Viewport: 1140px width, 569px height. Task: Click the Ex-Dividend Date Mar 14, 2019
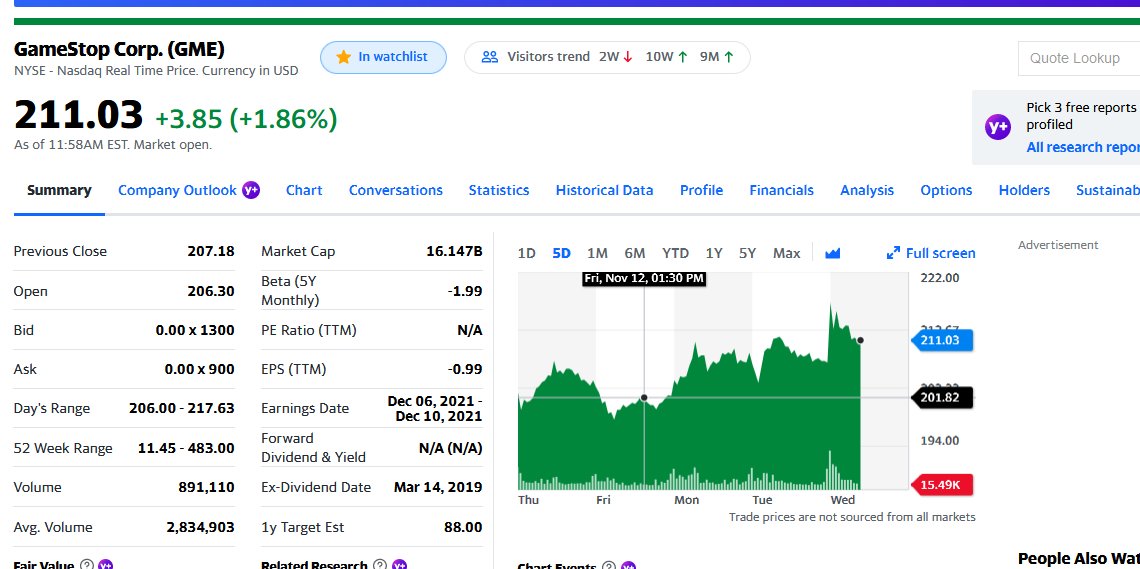tap(438, 488)
